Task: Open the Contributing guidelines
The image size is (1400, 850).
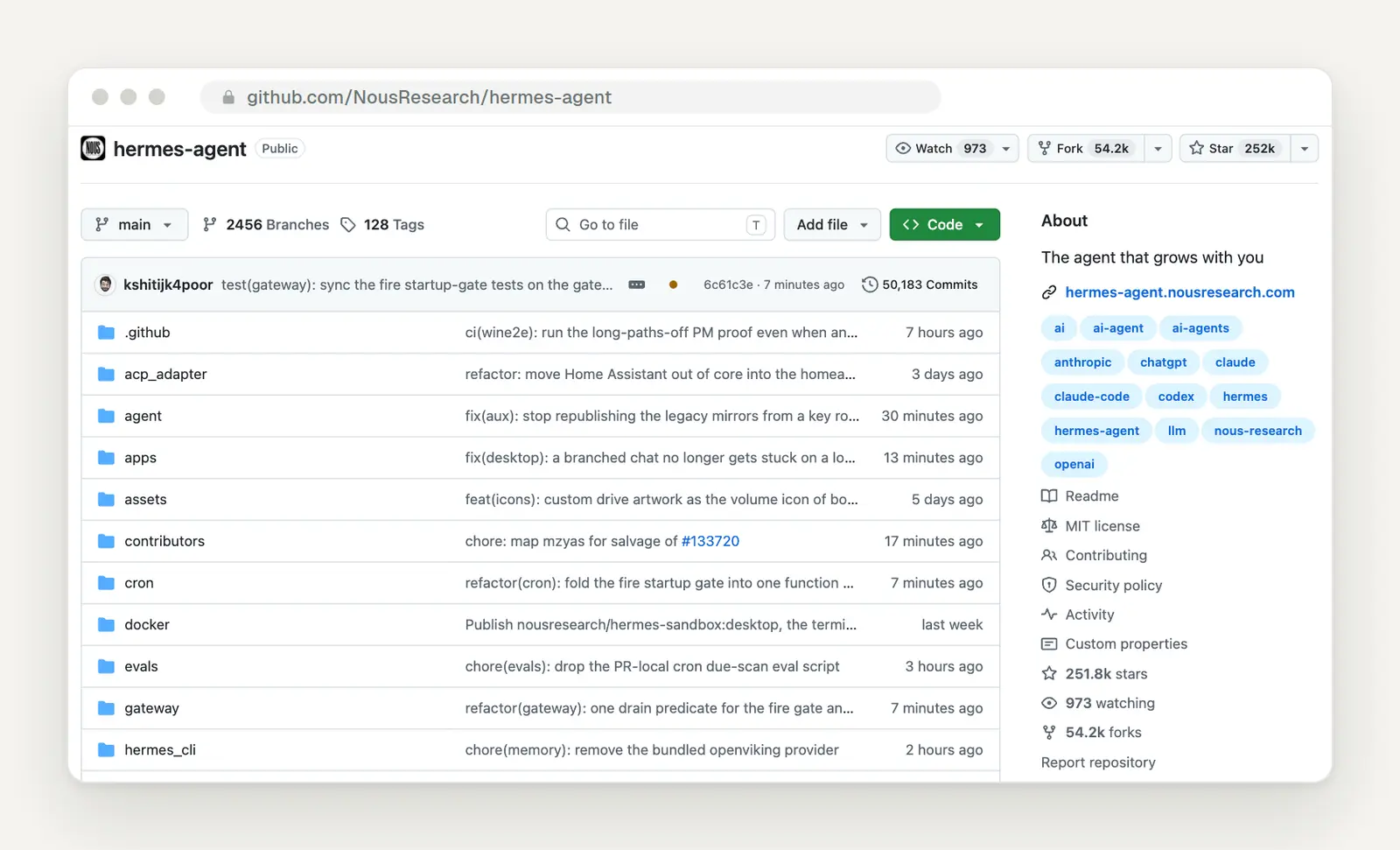Action: pos(1095,555)
